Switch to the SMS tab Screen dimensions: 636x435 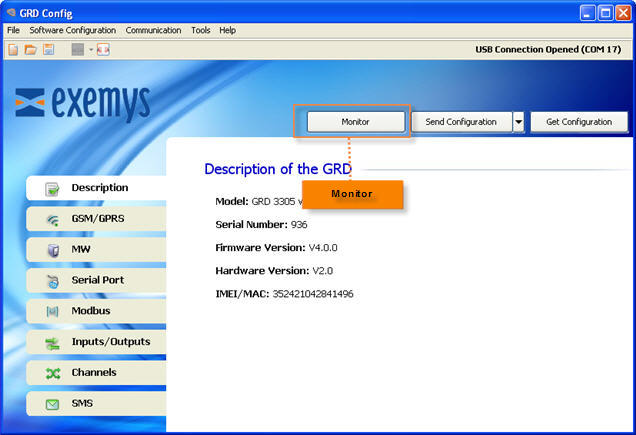point(97,404)
